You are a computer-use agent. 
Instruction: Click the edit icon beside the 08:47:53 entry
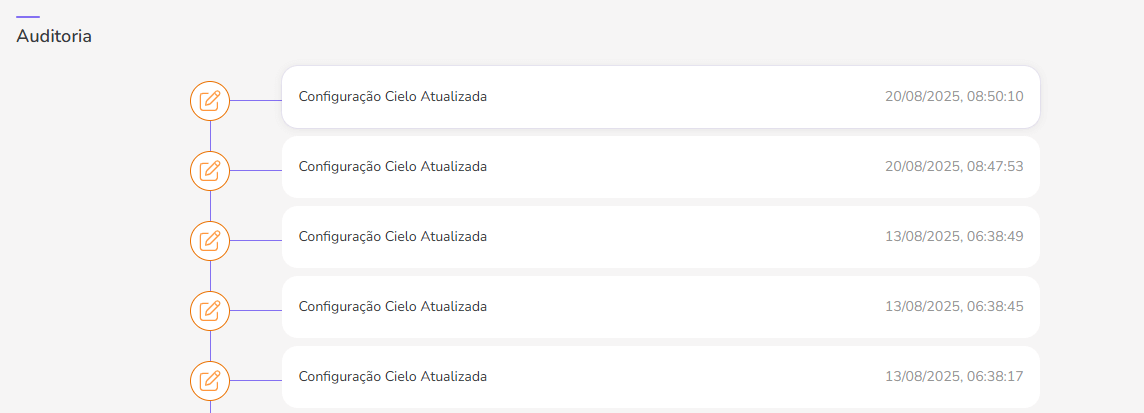[210, 170]
